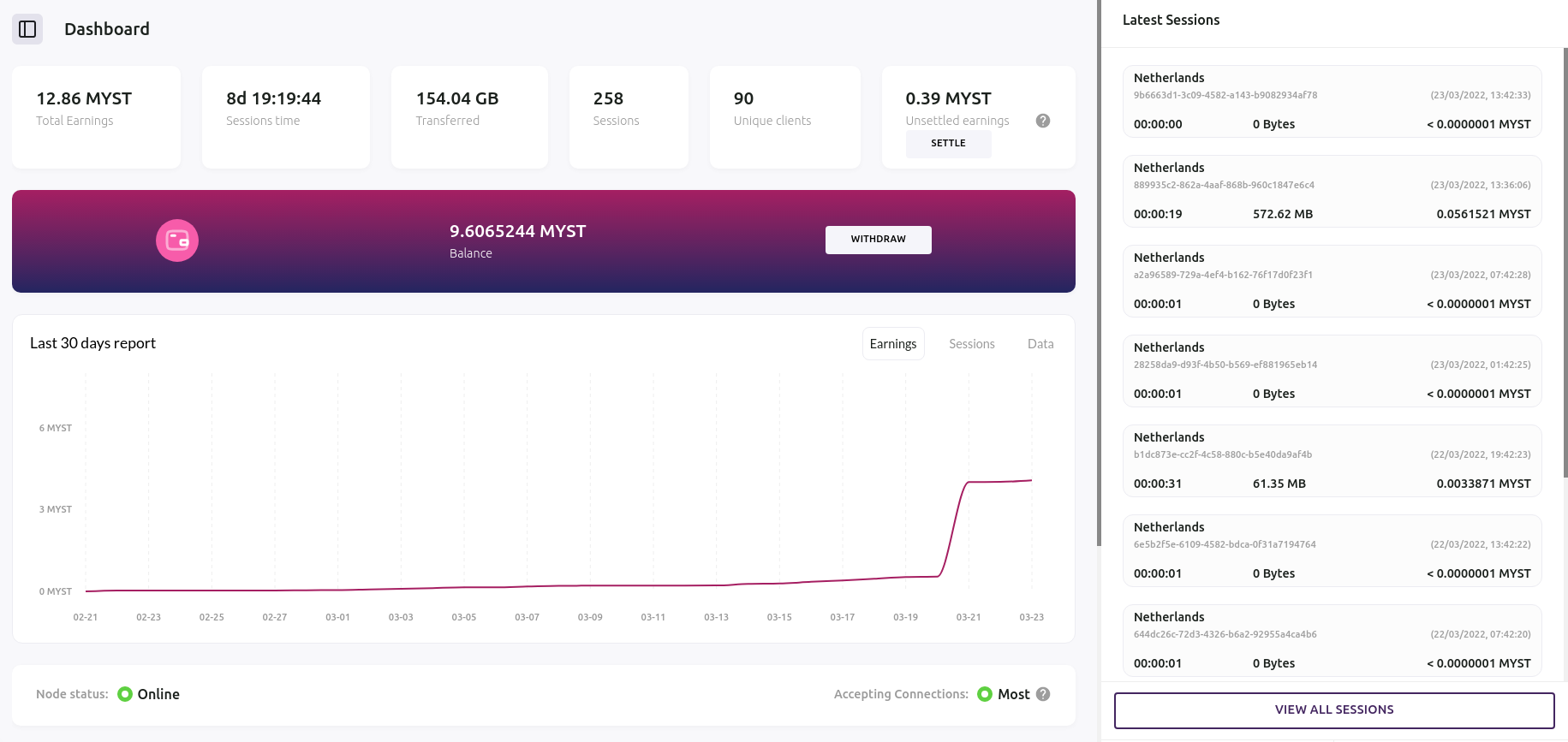Click the Last 30 days report heading
The image size is (1568, 742).
click(x=92, y=343)
